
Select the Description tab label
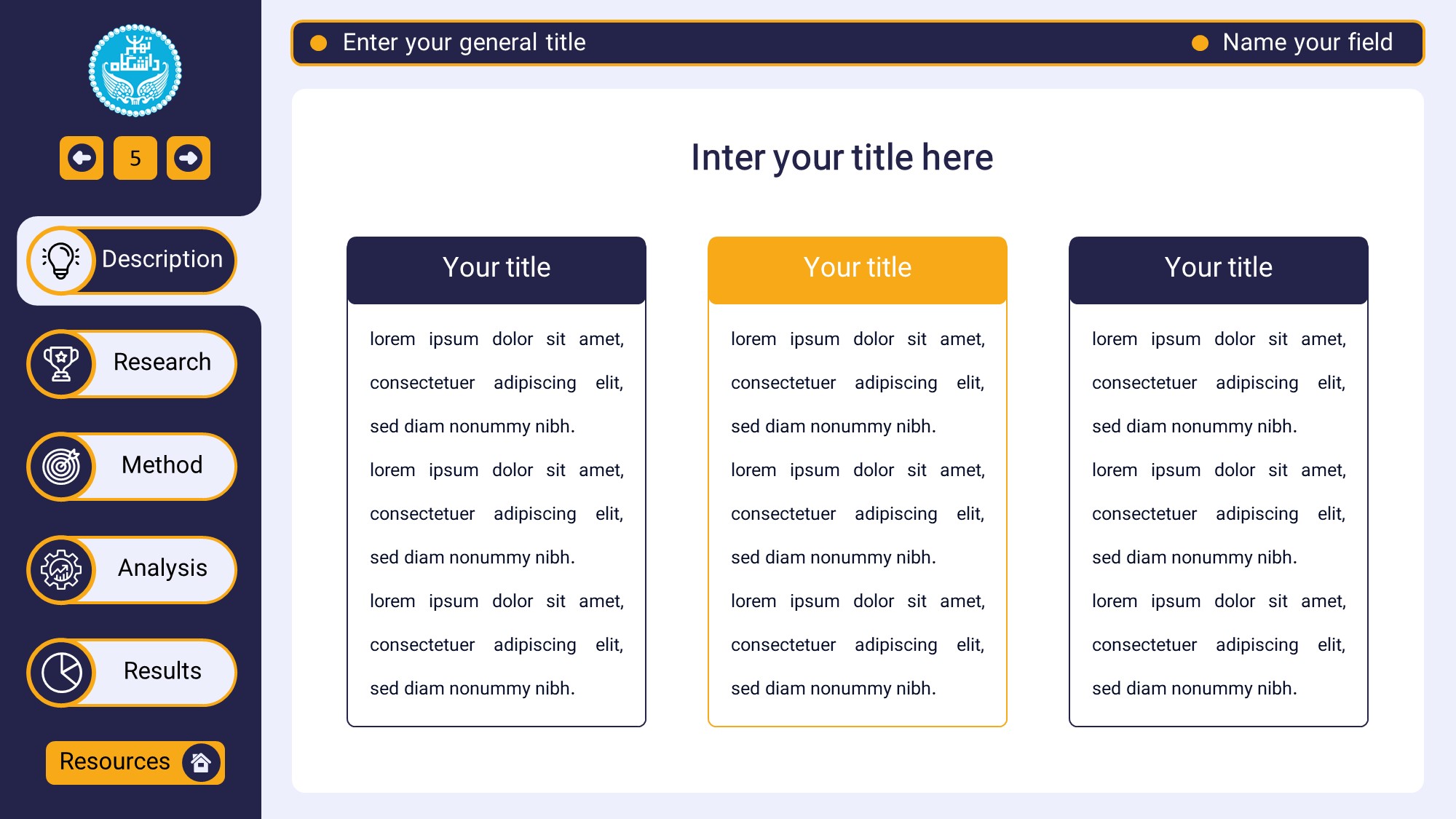pyautogui.click(x=162, y=259)
